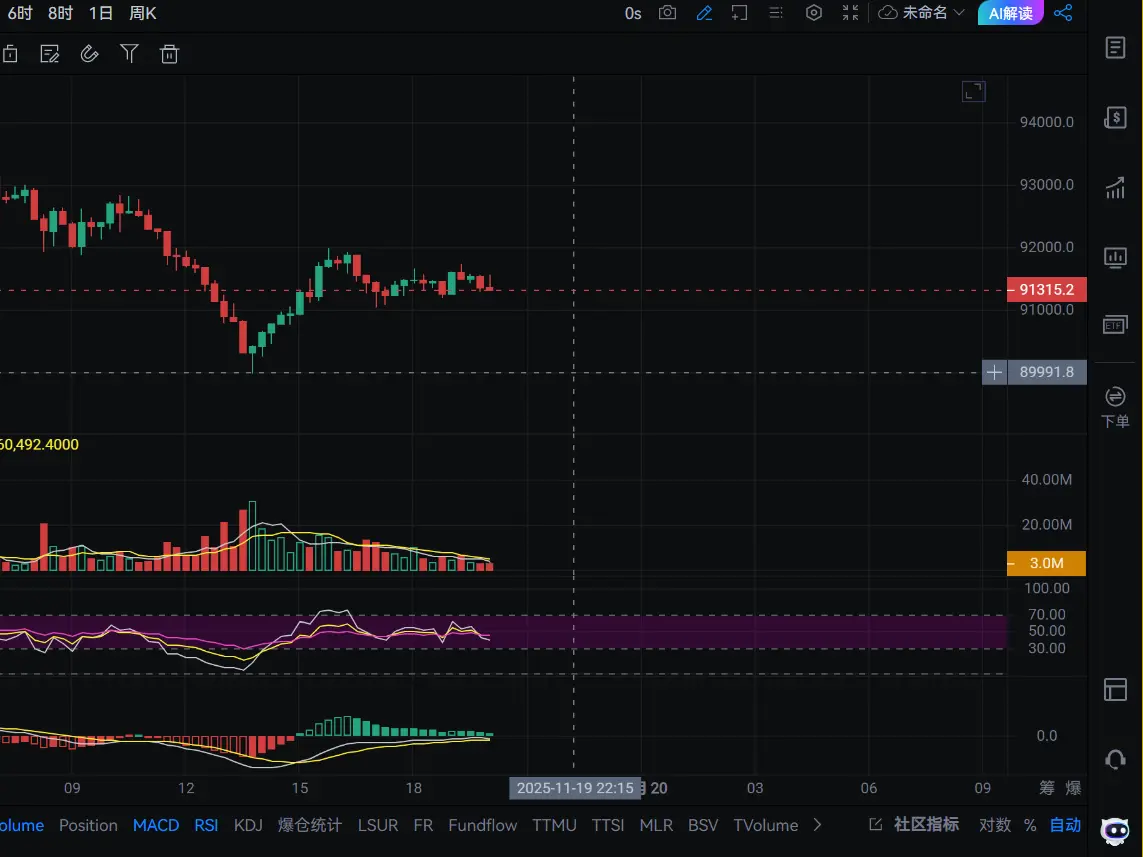Switch scale to percent %

coord(1030,825)
